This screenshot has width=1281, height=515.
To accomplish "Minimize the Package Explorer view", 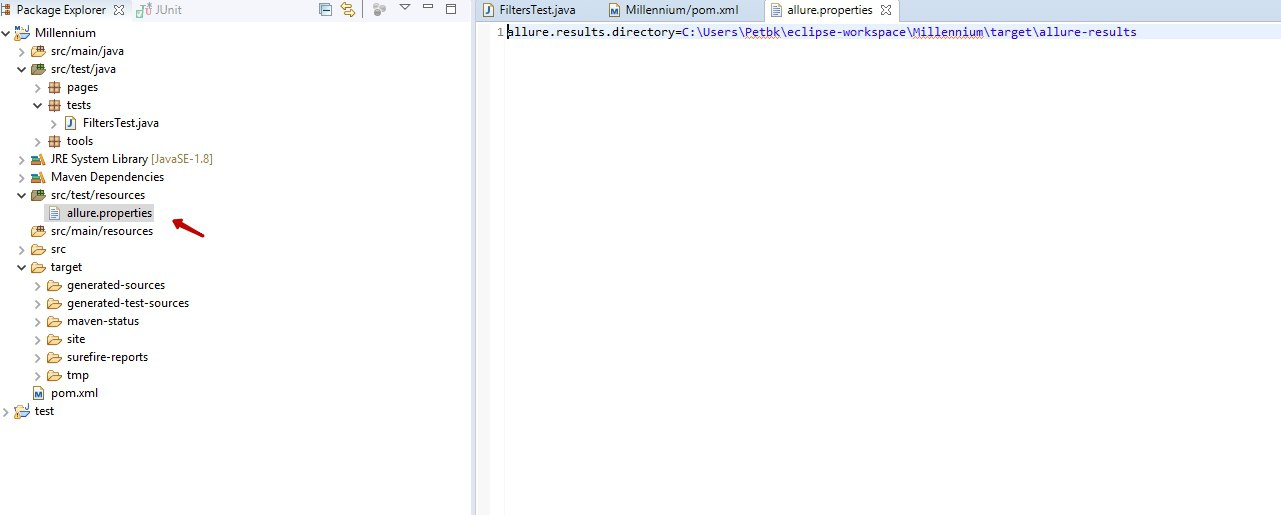I will [429, 8].
